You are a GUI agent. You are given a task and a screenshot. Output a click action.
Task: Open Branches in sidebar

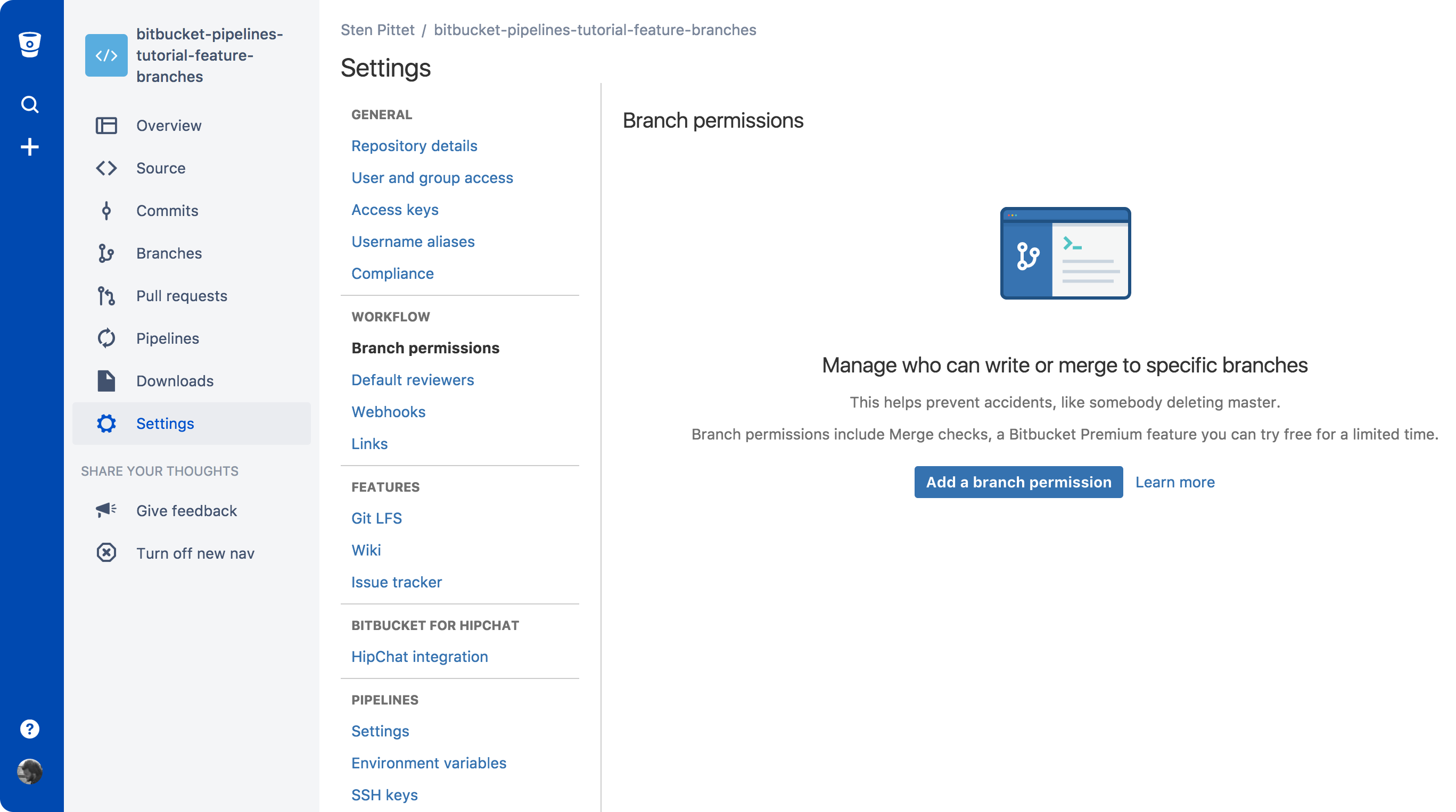point(169,253)
